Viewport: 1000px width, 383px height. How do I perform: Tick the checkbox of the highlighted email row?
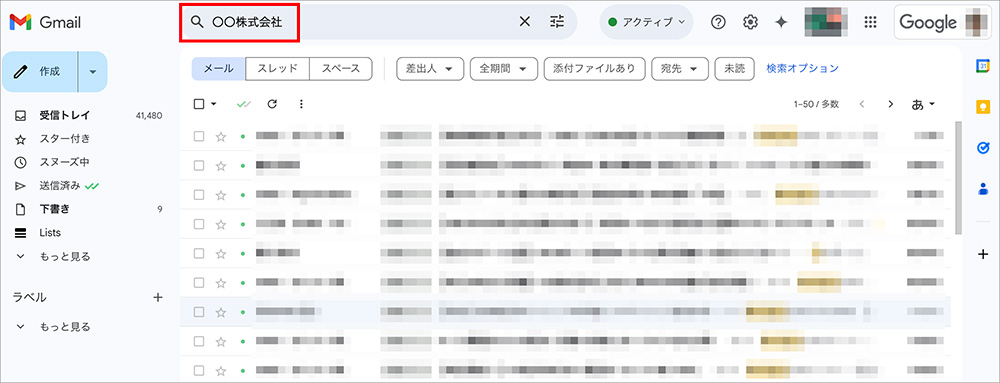point(199,312)
